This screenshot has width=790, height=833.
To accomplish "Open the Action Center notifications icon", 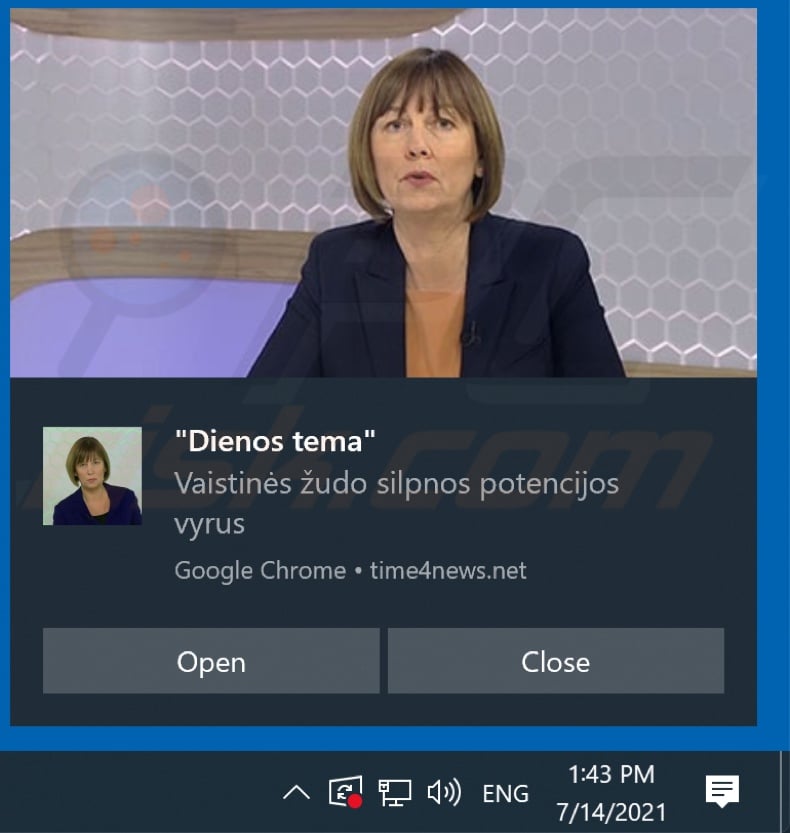I will tap(722, 791).
